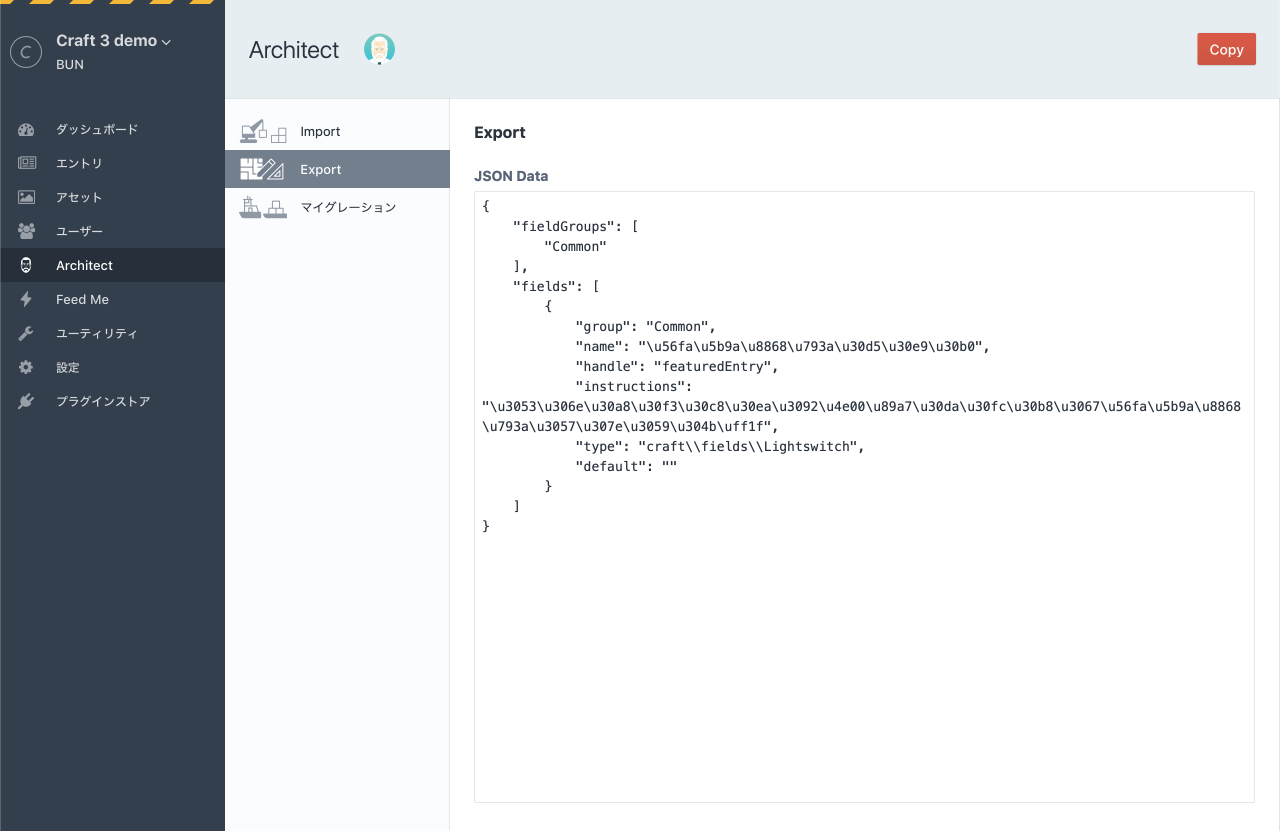The height and width of the screenshot is (831, 1280).
Task: Click the Feed Me lightning bolt icon
Action: click(x=25, y=299)
